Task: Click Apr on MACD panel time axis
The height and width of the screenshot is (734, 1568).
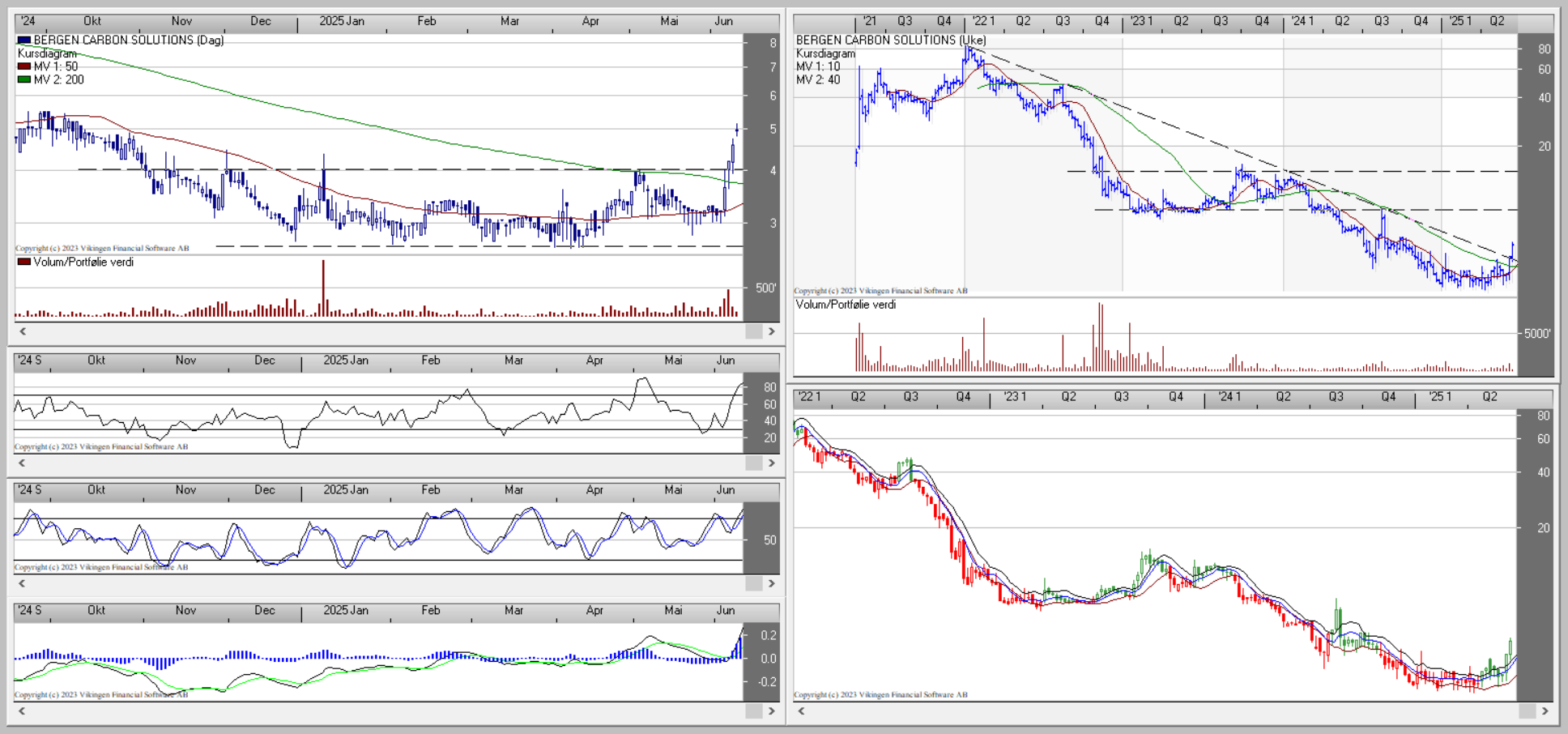Action: pos(594,611)
